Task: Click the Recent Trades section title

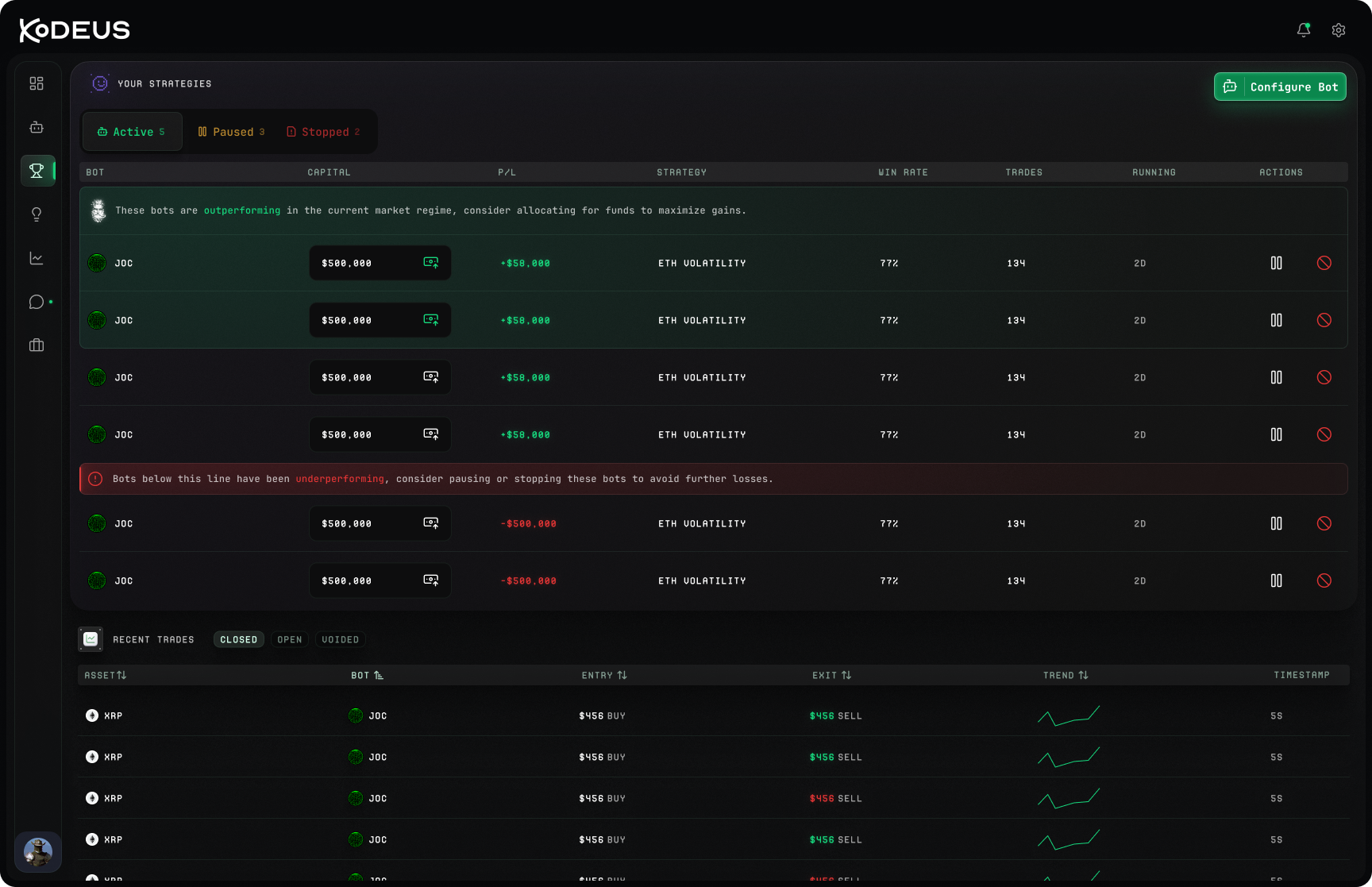Action: (153, 640)
